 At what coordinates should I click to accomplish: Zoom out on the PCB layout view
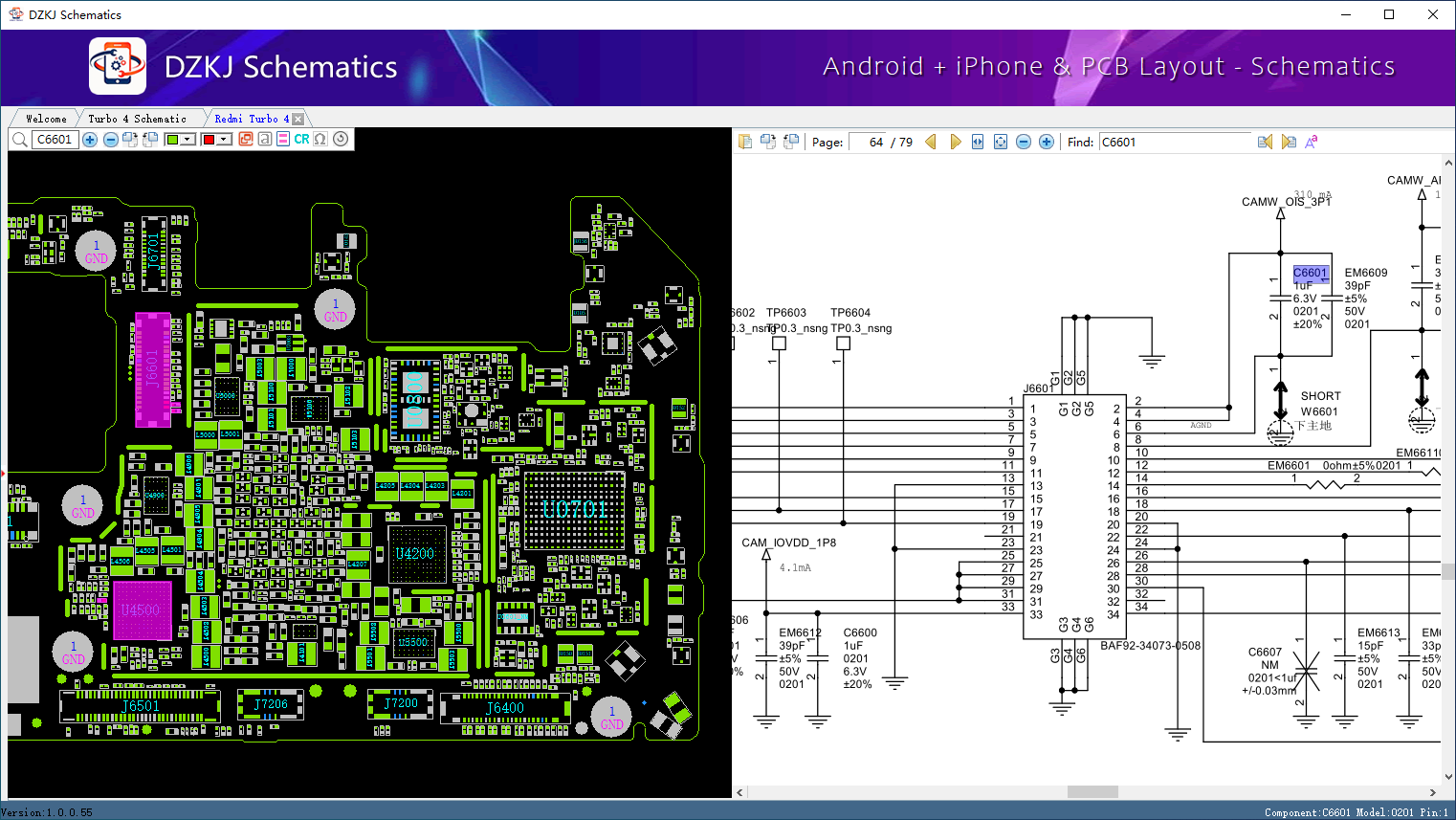111,140
